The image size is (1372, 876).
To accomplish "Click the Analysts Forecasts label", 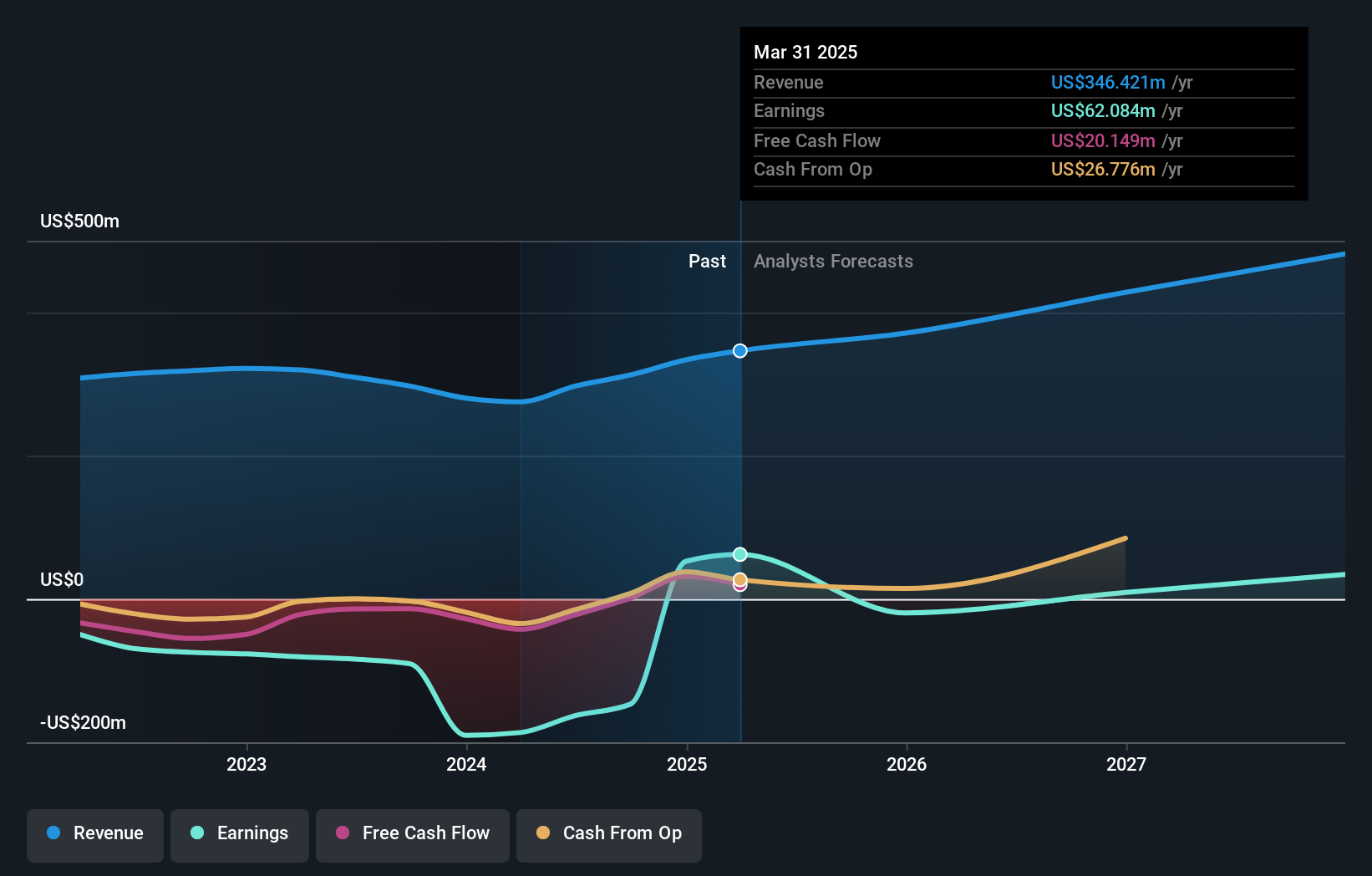I will 833,262.
